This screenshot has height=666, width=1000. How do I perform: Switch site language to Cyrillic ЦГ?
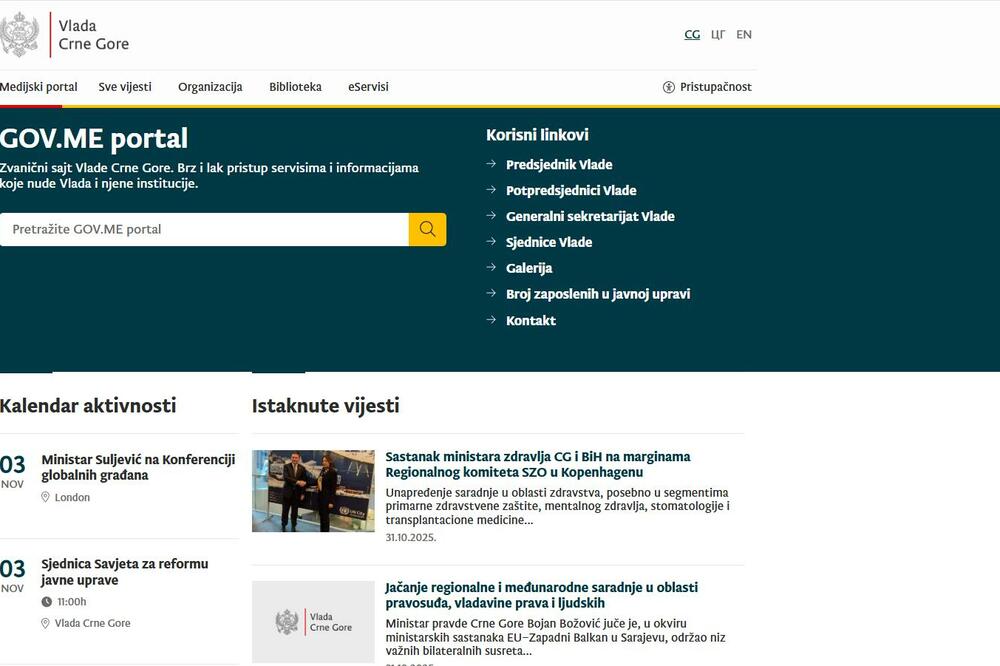click(x=717, y=34)
